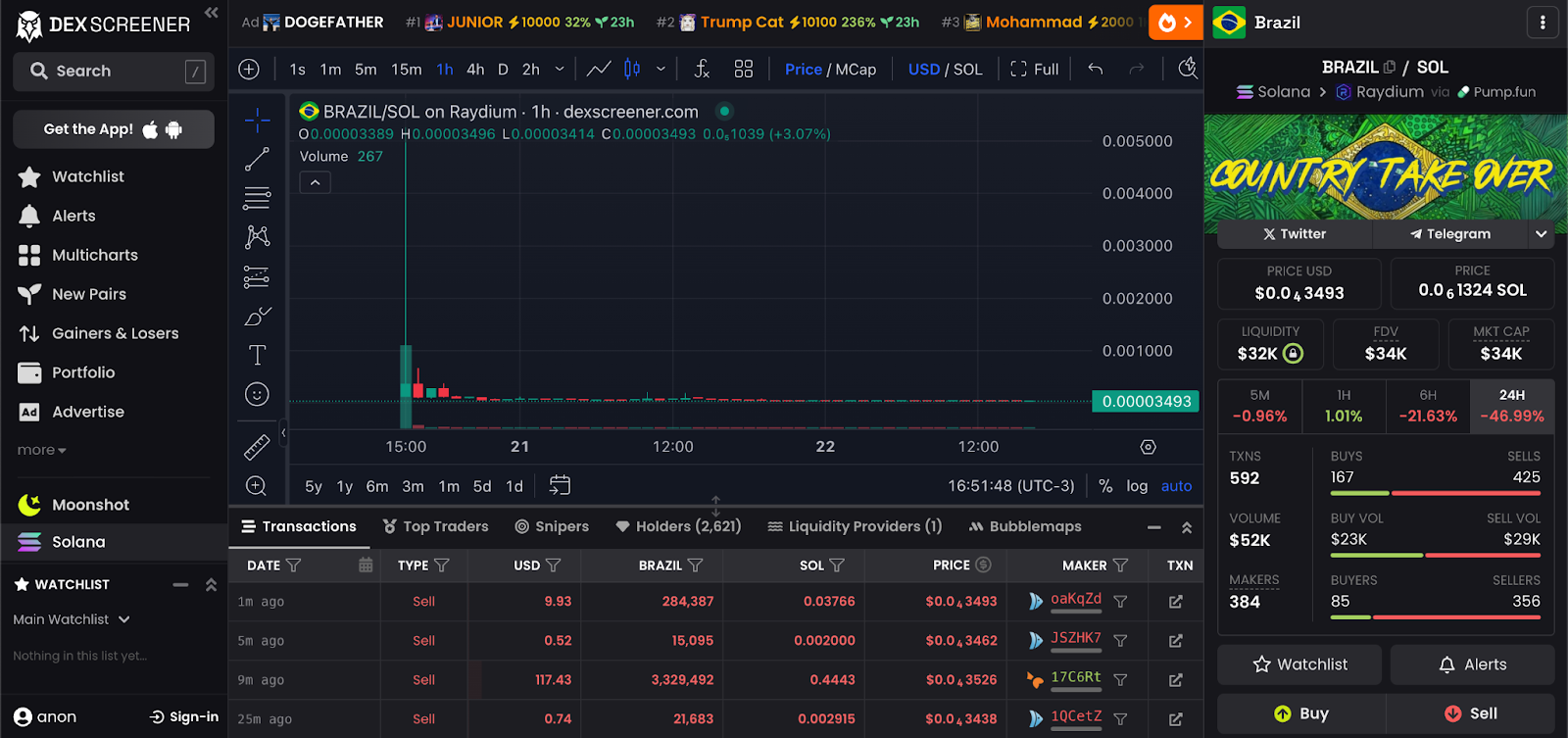Select the chart patterns drawing tool

click(x=257, y=237)
